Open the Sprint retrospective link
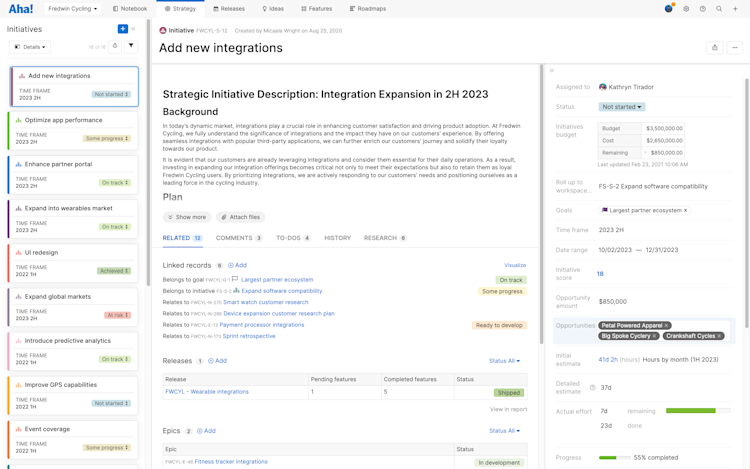 [249, 336]
